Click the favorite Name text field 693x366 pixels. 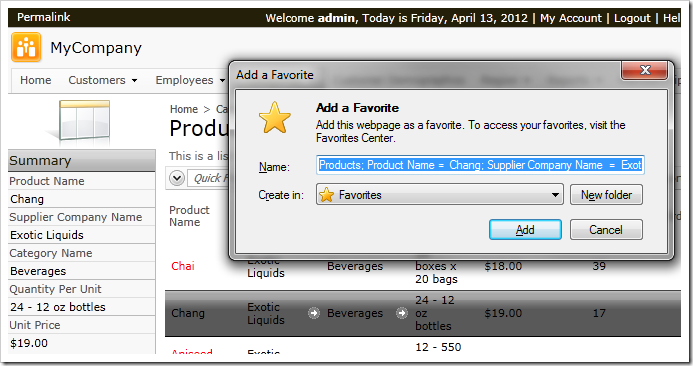tap(480, 165)
